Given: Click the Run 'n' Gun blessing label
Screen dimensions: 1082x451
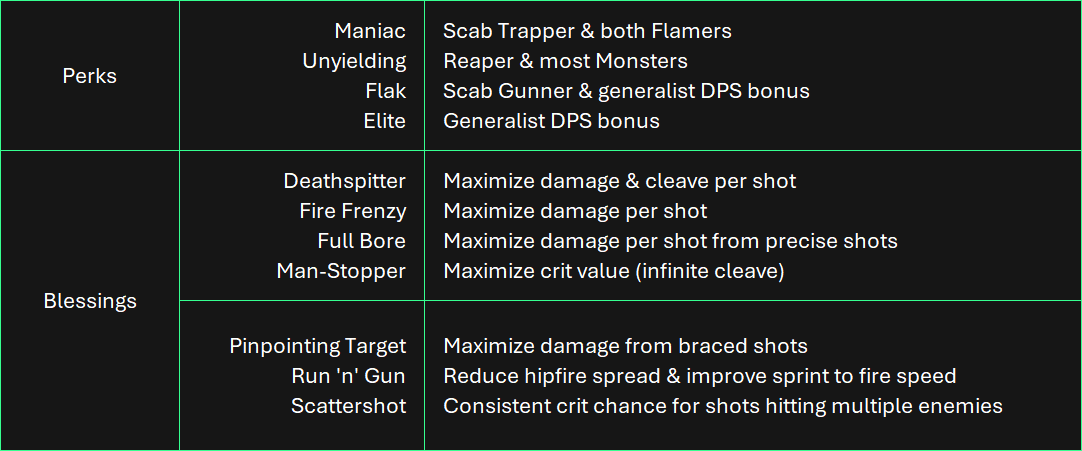Looking at the screenshot, I should (348, 376).
